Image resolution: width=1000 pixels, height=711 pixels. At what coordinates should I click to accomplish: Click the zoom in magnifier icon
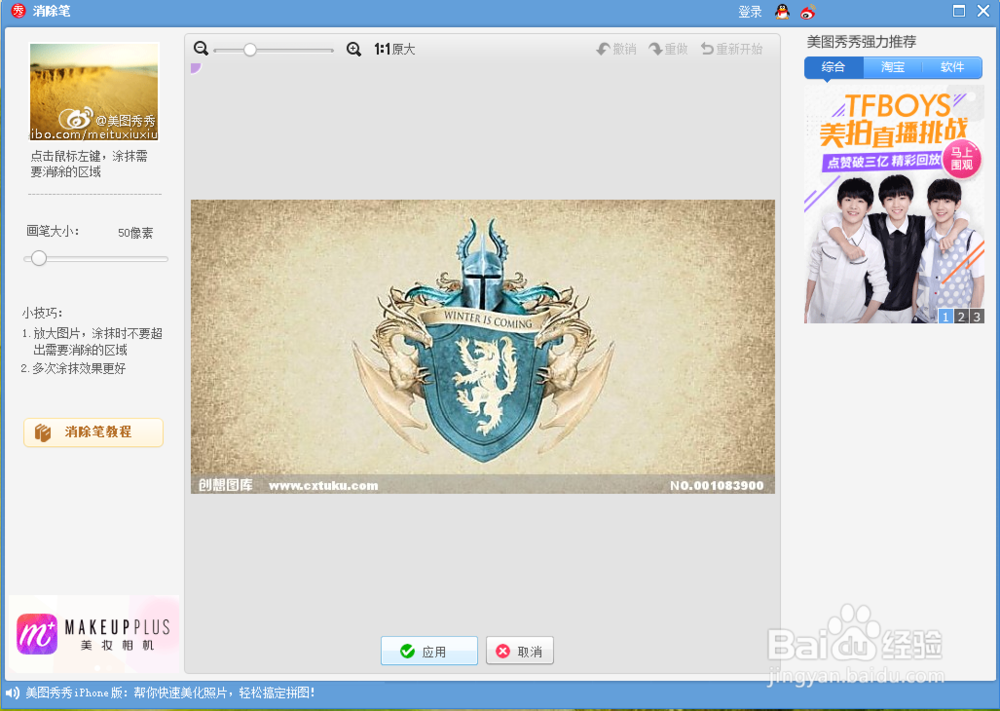pos(353,49)
